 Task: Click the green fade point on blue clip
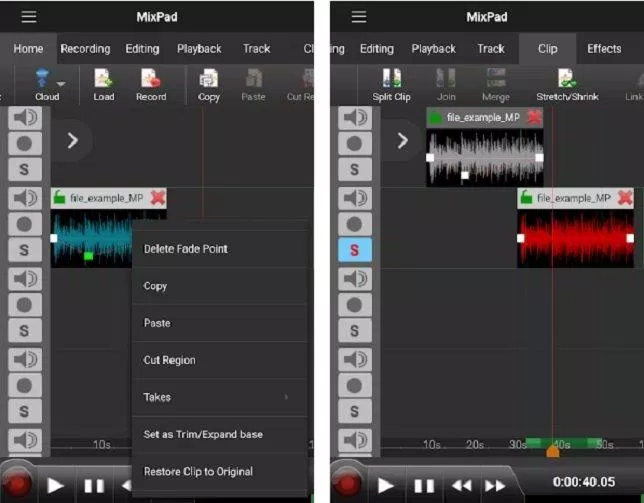tap(88, 256)
